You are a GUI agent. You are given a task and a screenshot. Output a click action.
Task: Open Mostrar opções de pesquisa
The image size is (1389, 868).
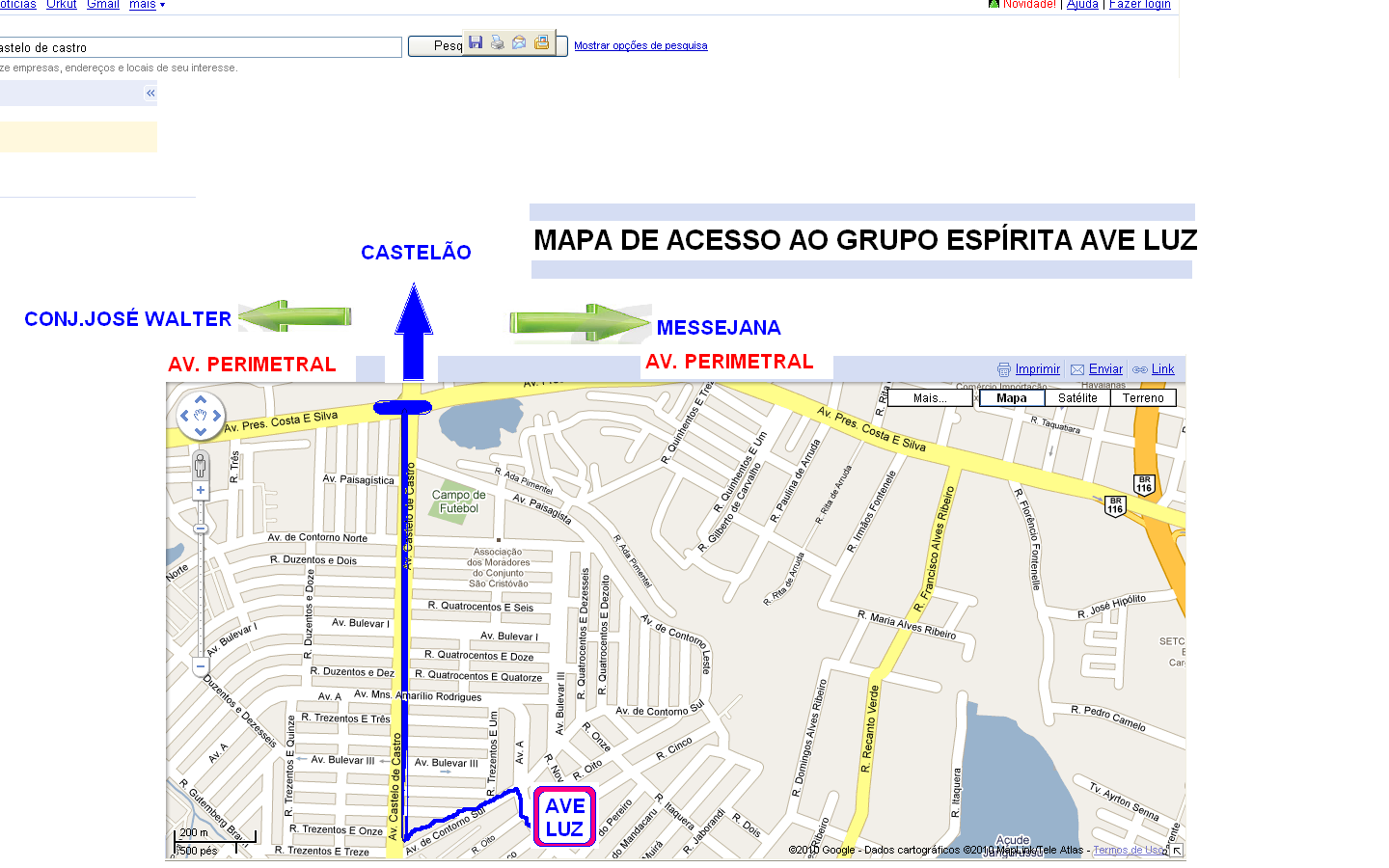[x=640, y=46]
